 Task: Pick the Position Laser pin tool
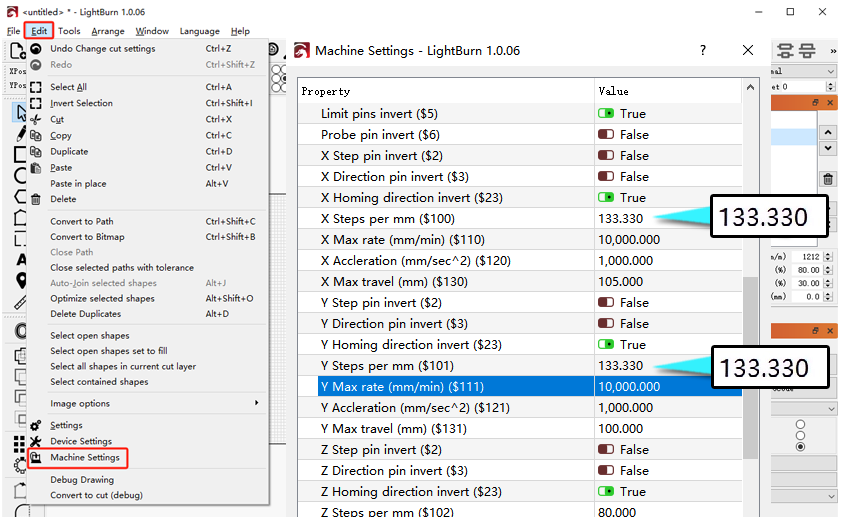pyautogui.click(x=21, y=281)
